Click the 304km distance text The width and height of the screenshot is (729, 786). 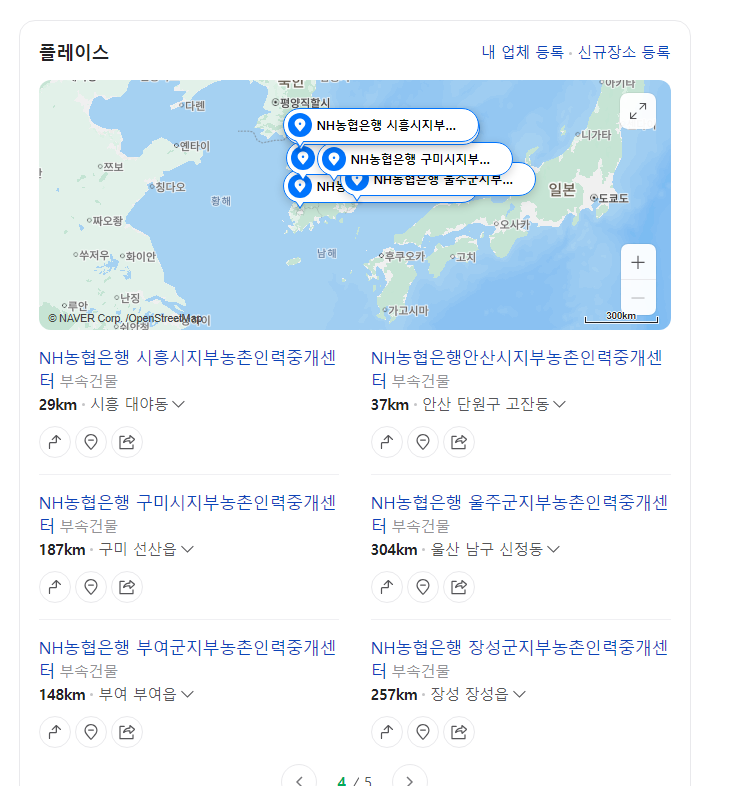(394, 549)
